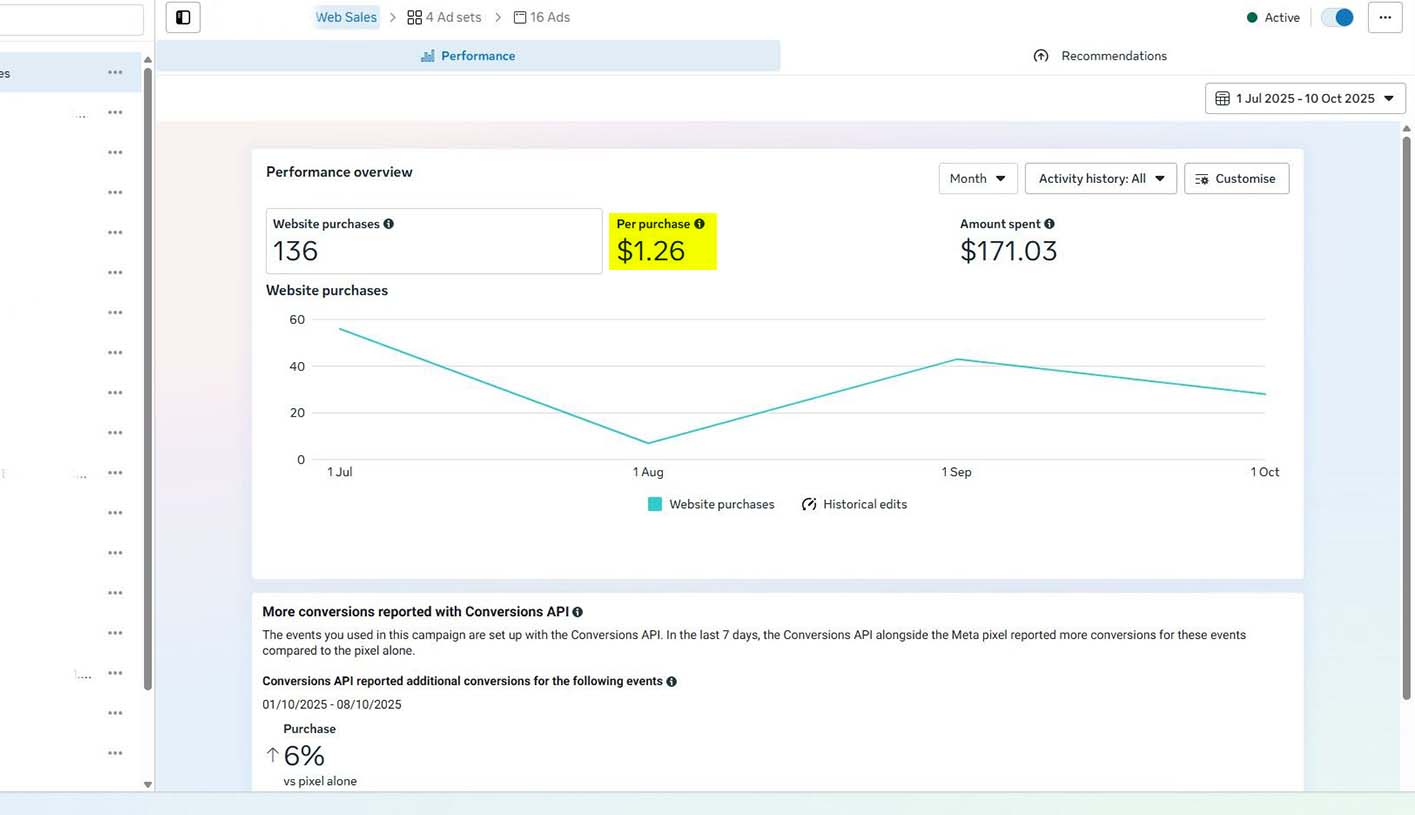Click the Customise button
This screenshot has width=1415, height=815.
click(x=1236, y=179)
